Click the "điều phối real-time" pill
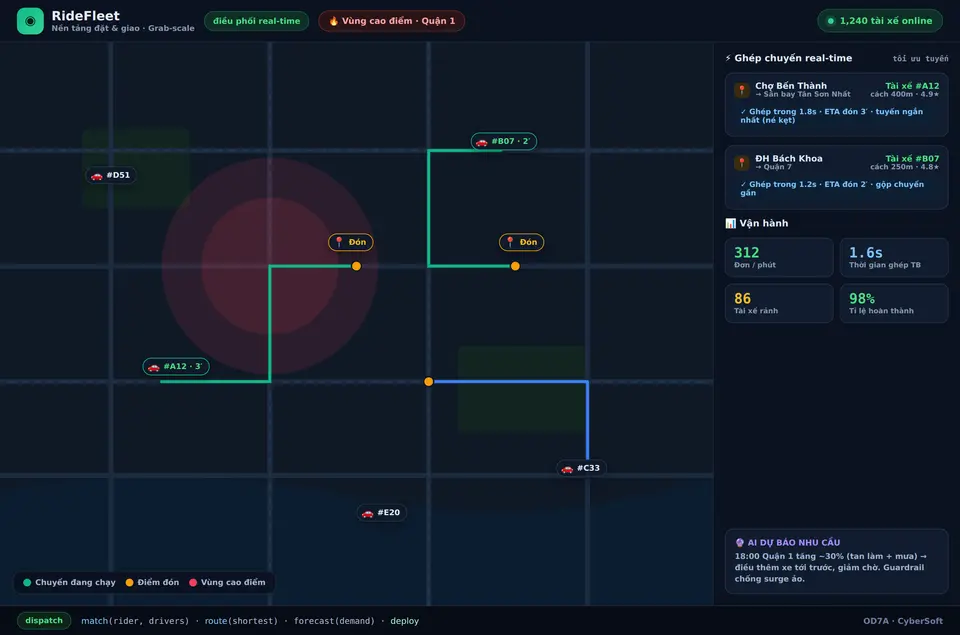Screen dimensions: 960x635 click(x=257, y=21)
